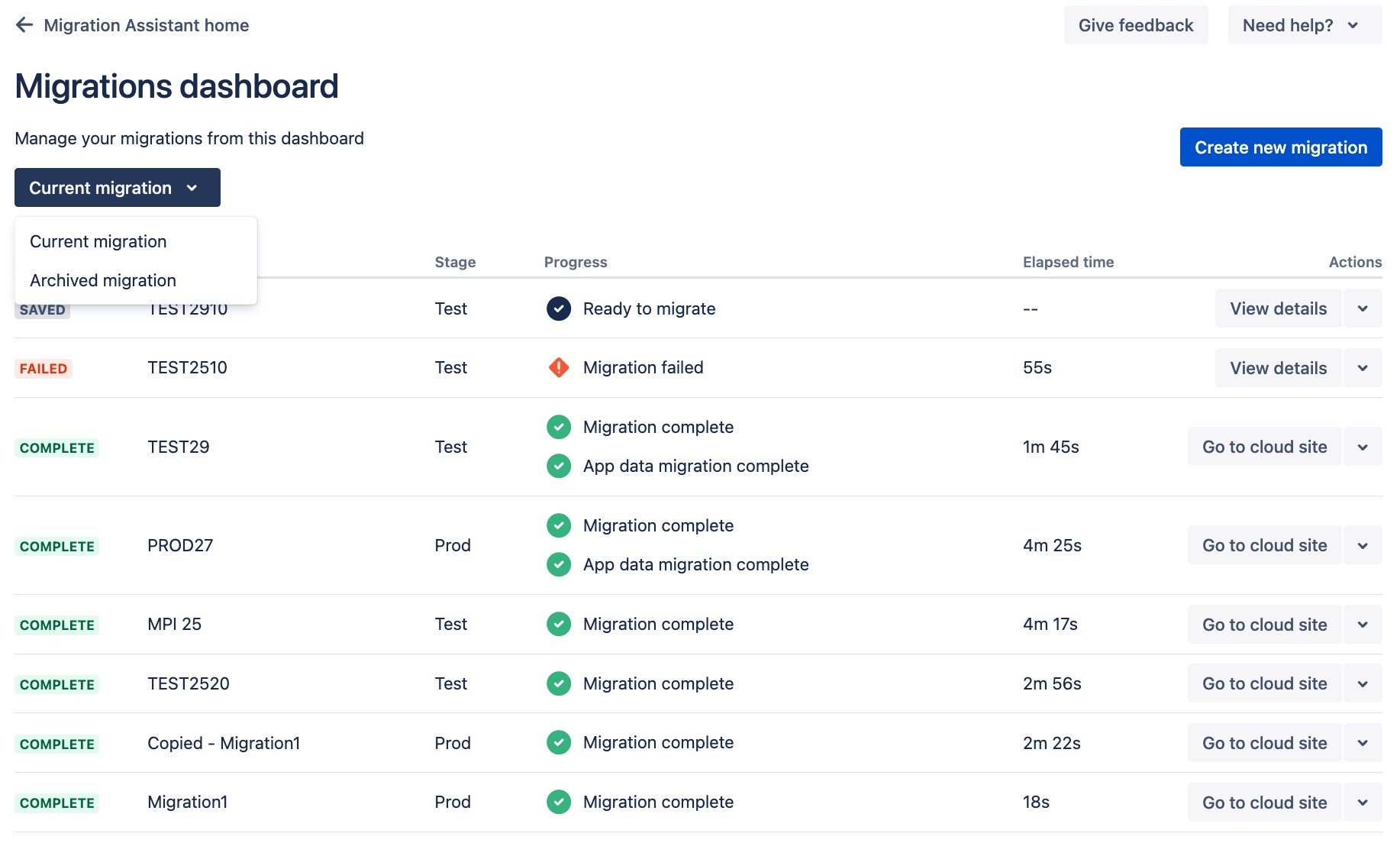Choose Current migration menu option
This screenshot has height=843, width=1400.
(98, 241)
